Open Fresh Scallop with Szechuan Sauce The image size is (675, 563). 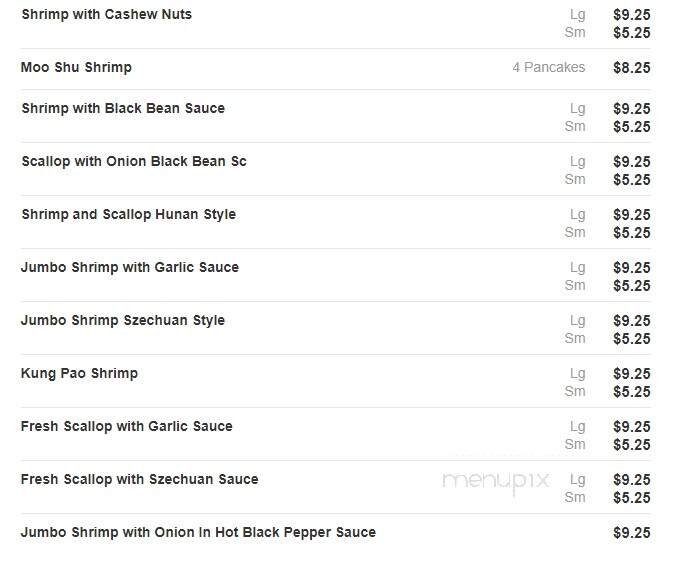[139, 479]
